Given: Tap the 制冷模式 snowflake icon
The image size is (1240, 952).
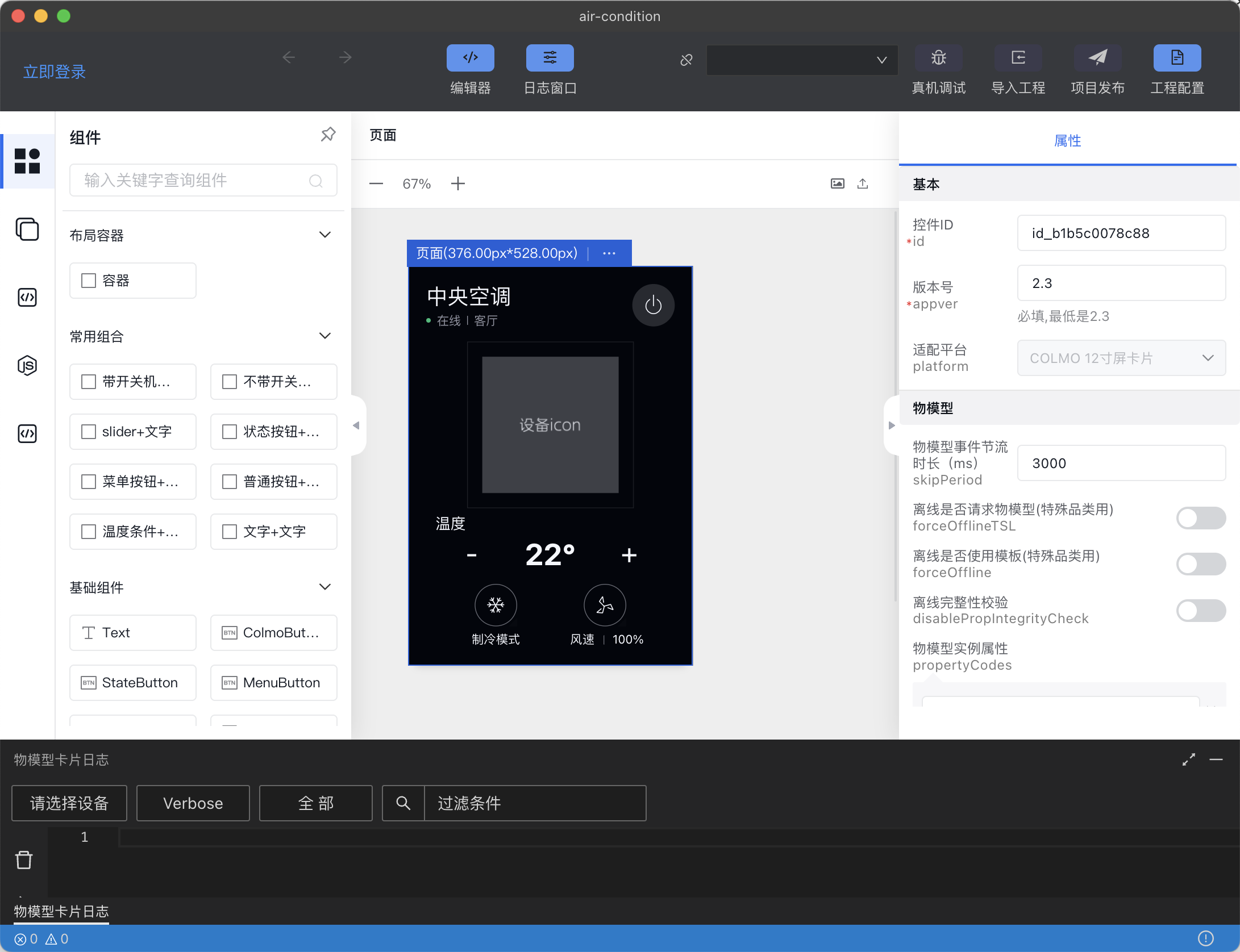Looking at the screenshot, I should [496, 606].
